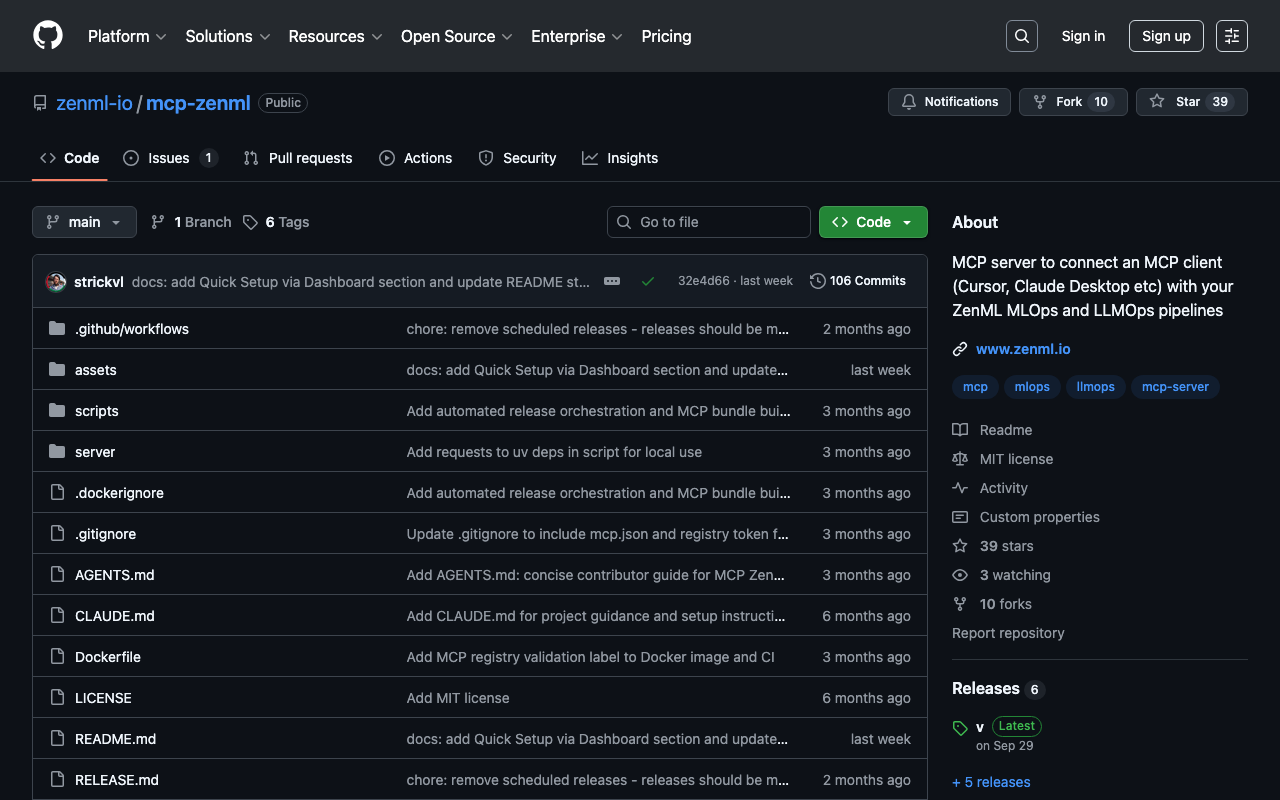Expand the commit message ellipsis icon
The height and width of the screenshot is (800, 1280).
click(x=612, y=282)
